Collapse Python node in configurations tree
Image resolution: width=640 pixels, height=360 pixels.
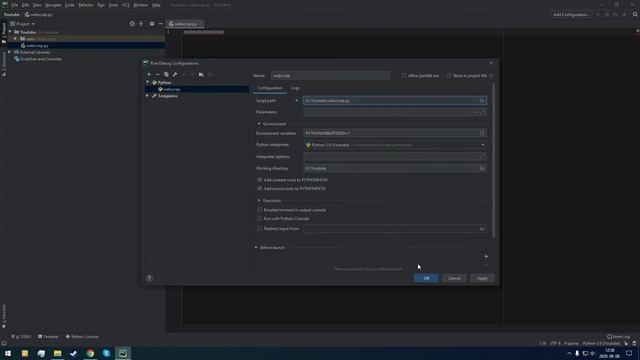(x=148, y=82)
